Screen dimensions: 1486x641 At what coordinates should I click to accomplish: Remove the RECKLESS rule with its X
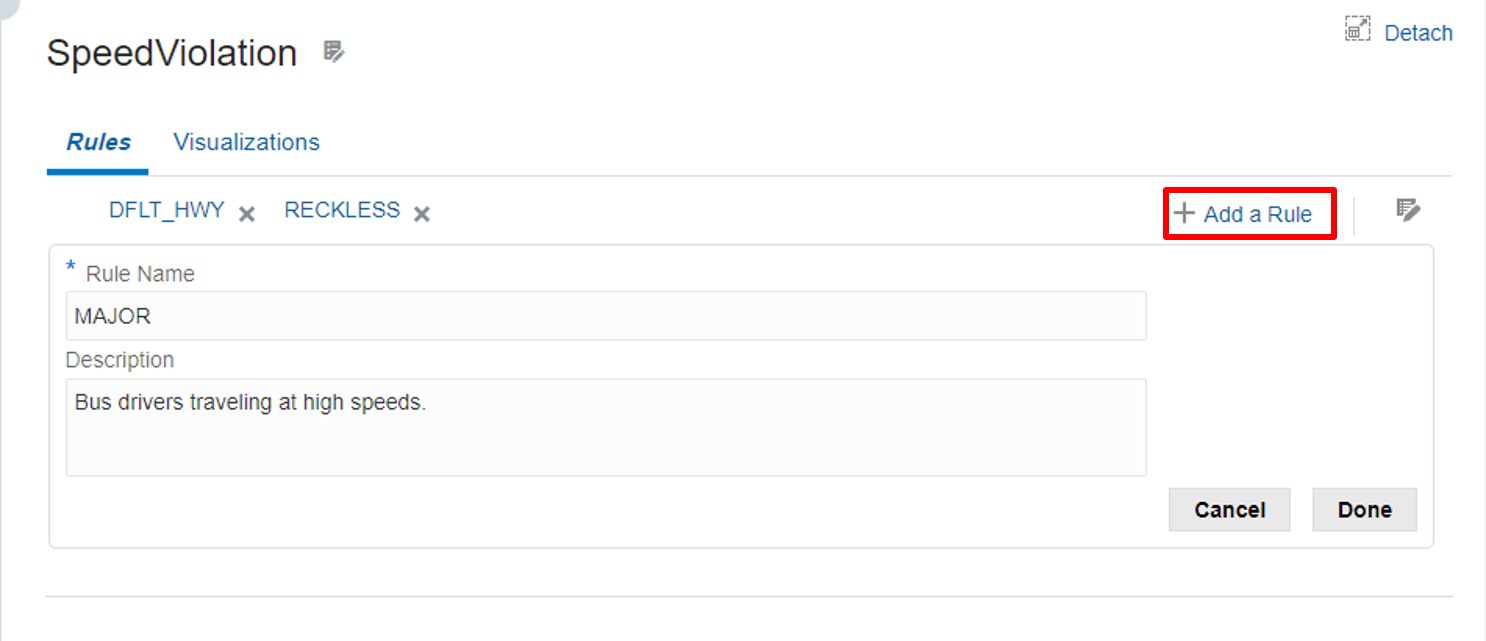click(x=422, y=213)
